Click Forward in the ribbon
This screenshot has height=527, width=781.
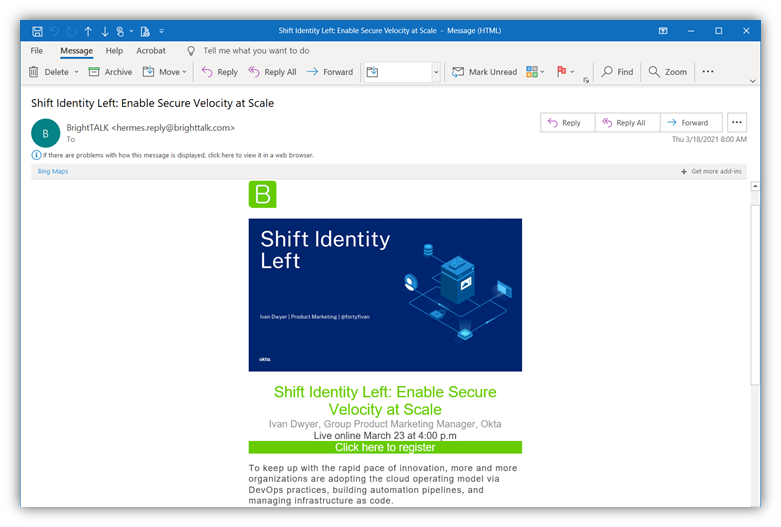(330, 72)
